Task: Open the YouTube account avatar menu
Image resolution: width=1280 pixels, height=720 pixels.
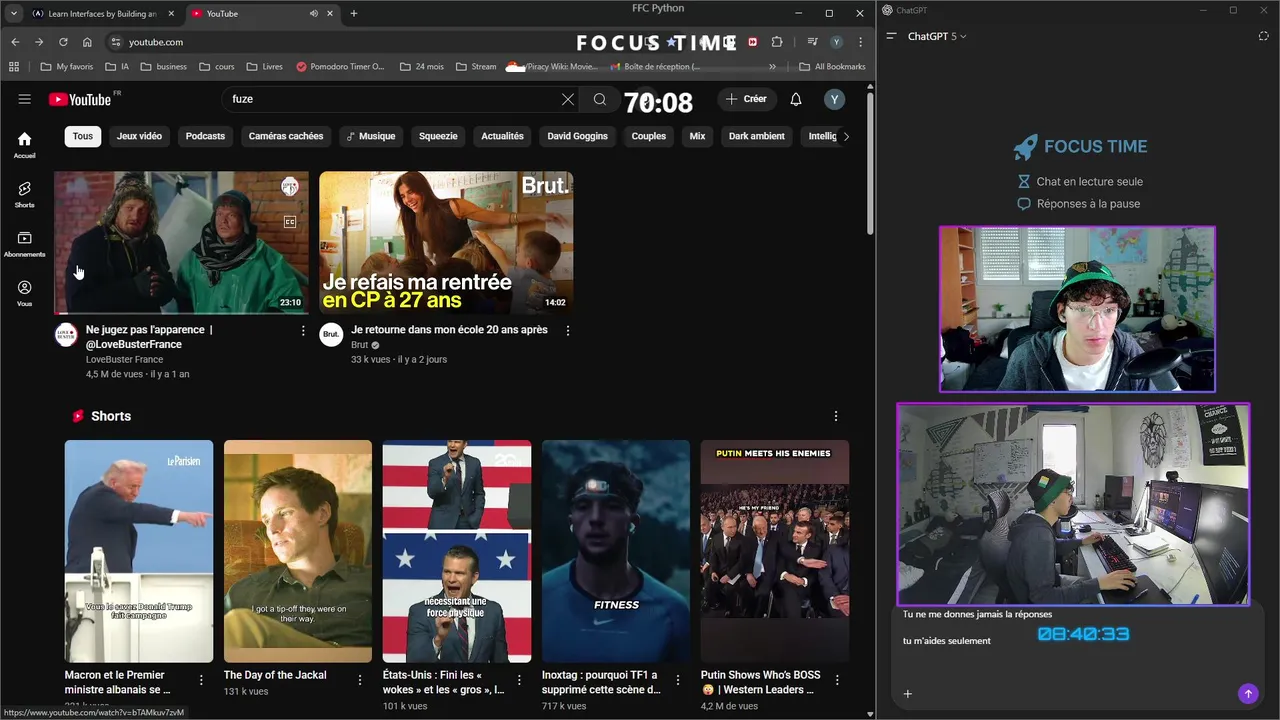Action: click(x=834, y=99)
